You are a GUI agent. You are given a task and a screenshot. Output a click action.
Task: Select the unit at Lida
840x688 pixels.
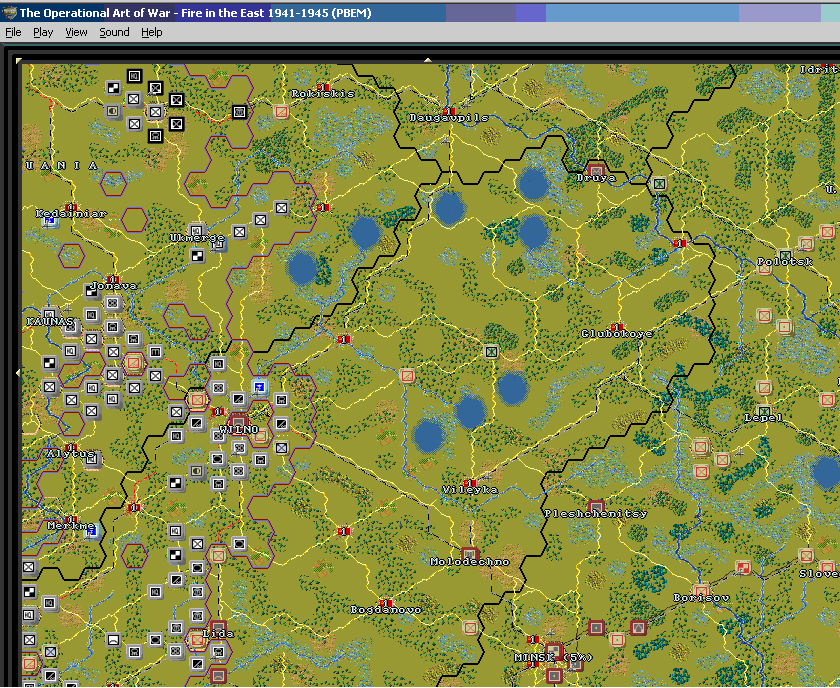tap(218, 627)
